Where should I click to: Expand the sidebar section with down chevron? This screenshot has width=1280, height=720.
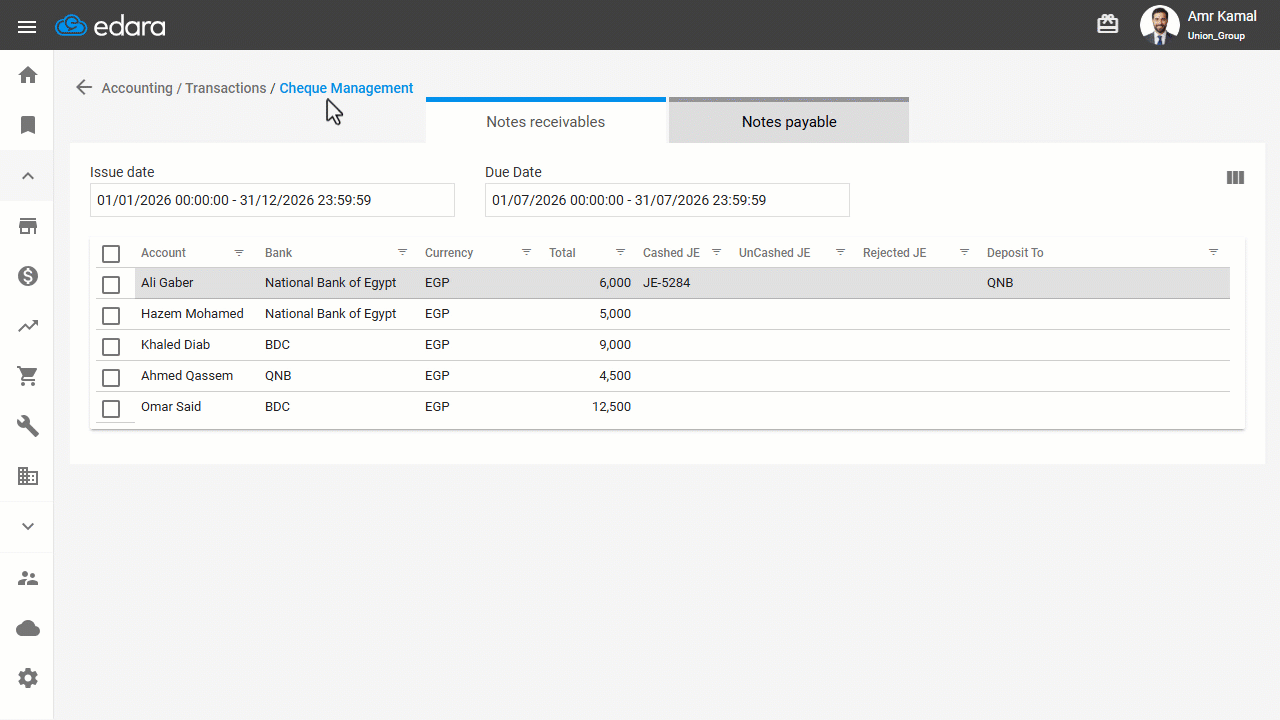pos(28,527)
